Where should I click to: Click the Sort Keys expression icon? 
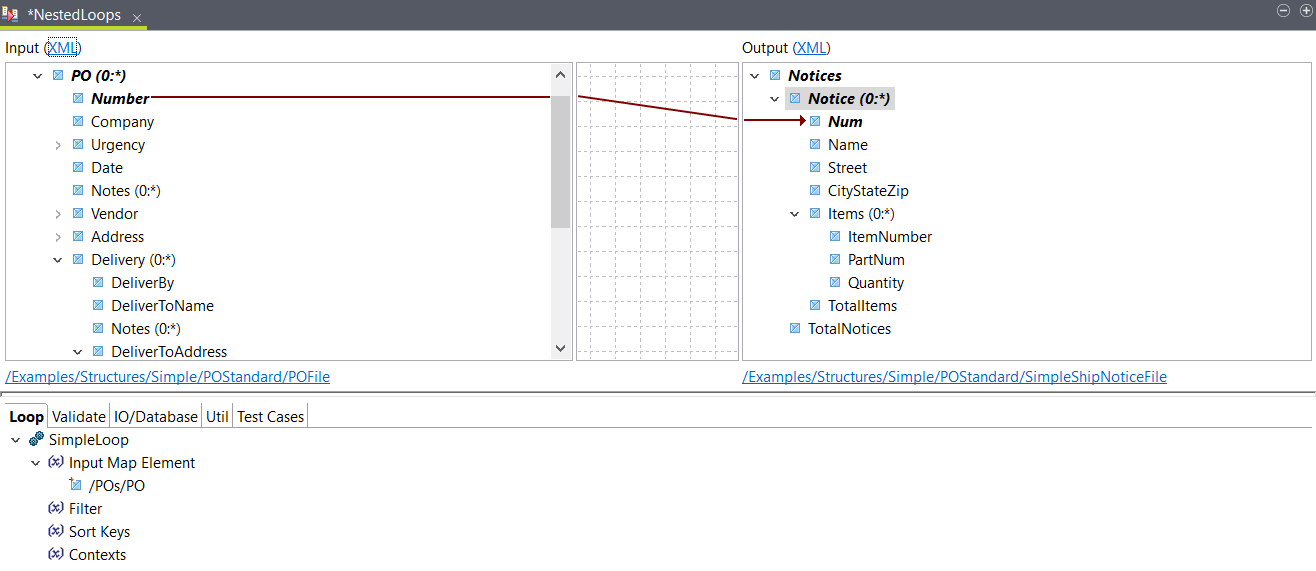pos(56,532)
